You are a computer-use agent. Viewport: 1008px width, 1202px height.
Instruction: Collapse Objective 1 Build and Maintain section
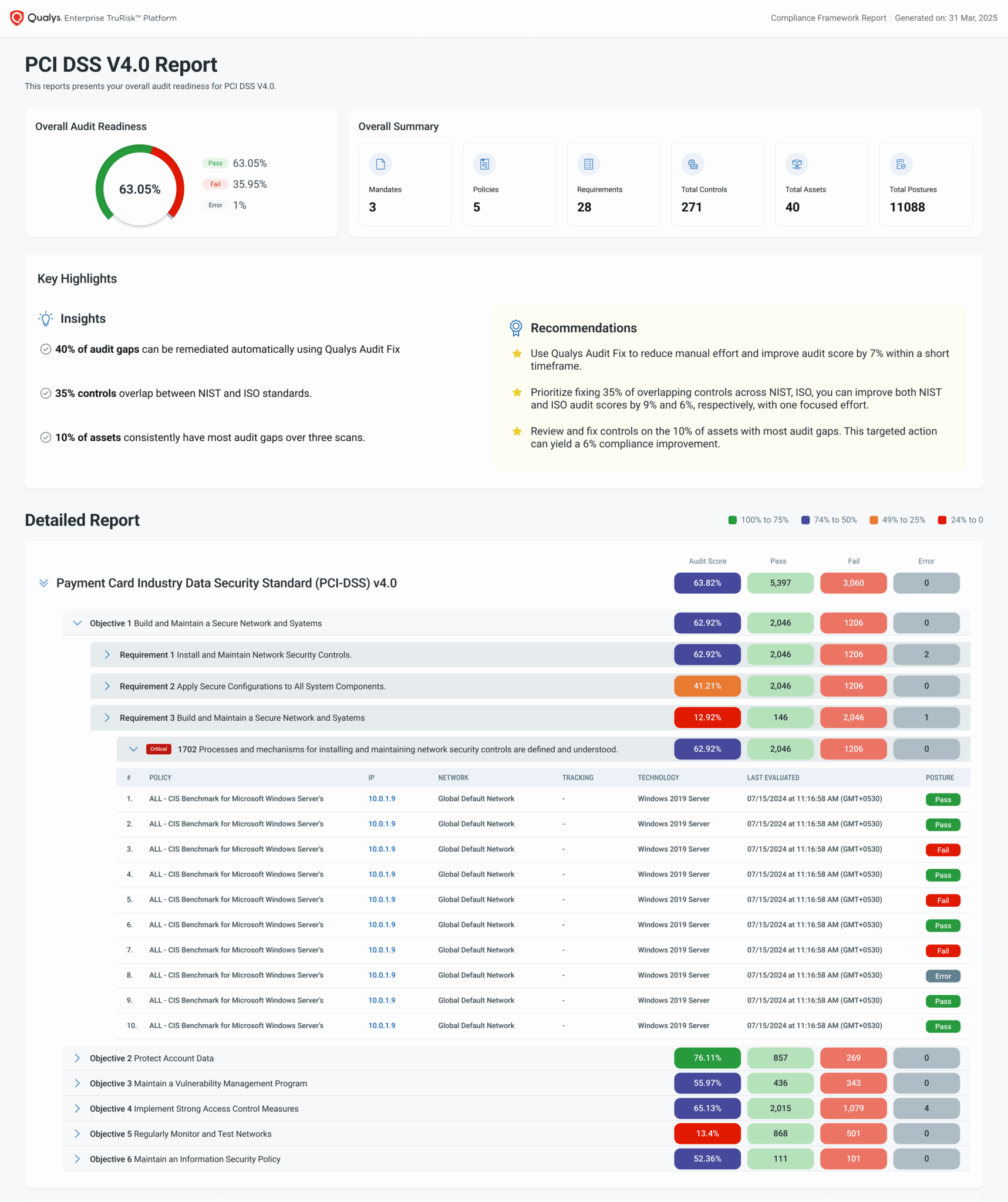click(77, 623)
